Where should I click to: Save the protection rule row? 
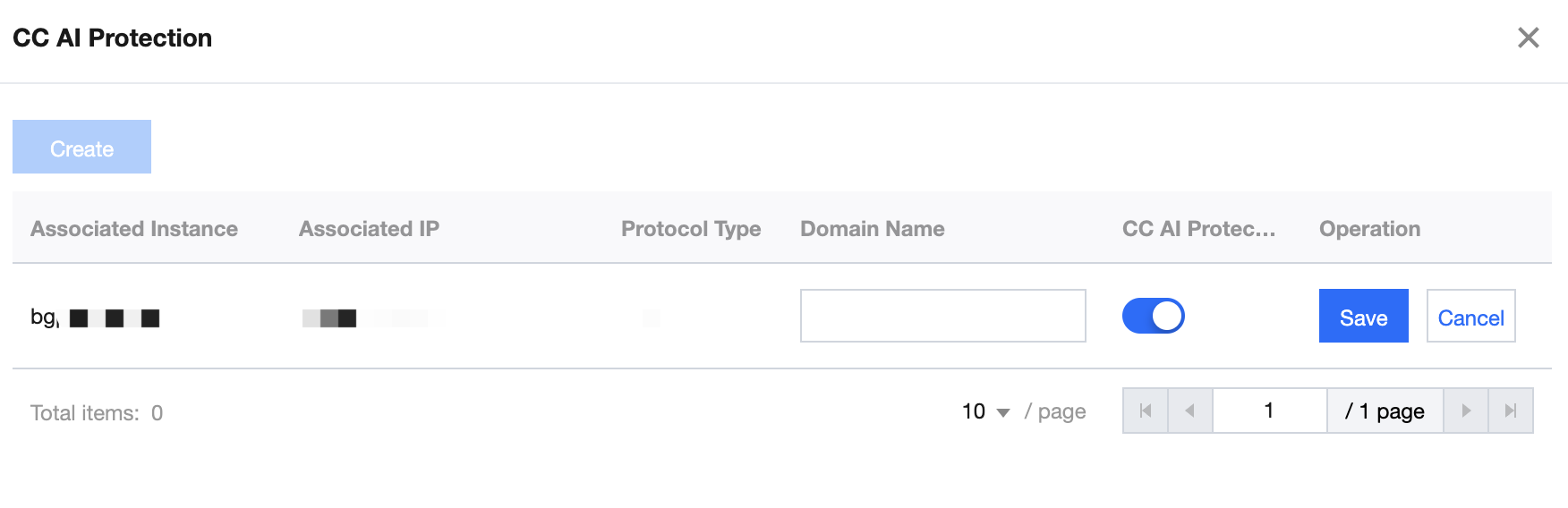coord(1363,317)
